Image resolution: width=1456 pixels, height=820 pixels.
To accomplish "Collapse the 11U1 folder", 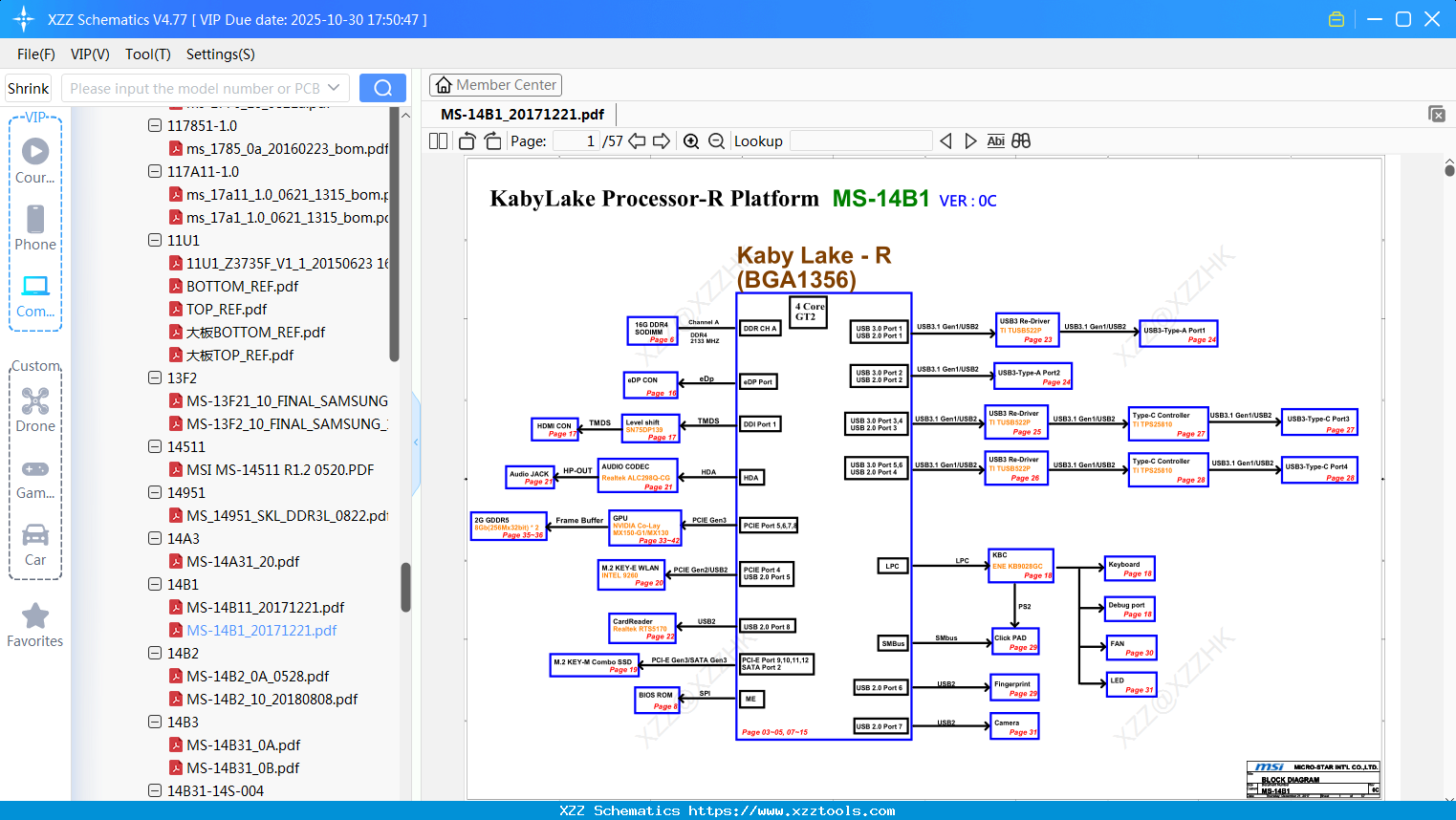I will tap(155, 240).
